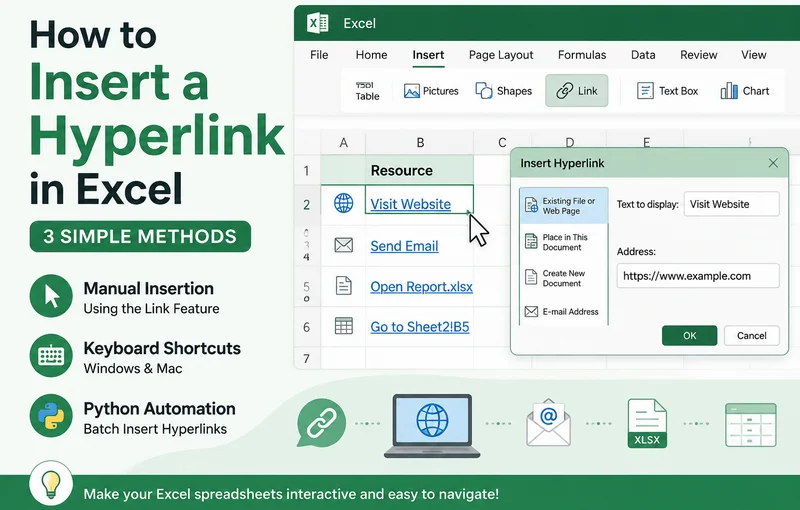Choose E-mail Address link type

point(564,312)
